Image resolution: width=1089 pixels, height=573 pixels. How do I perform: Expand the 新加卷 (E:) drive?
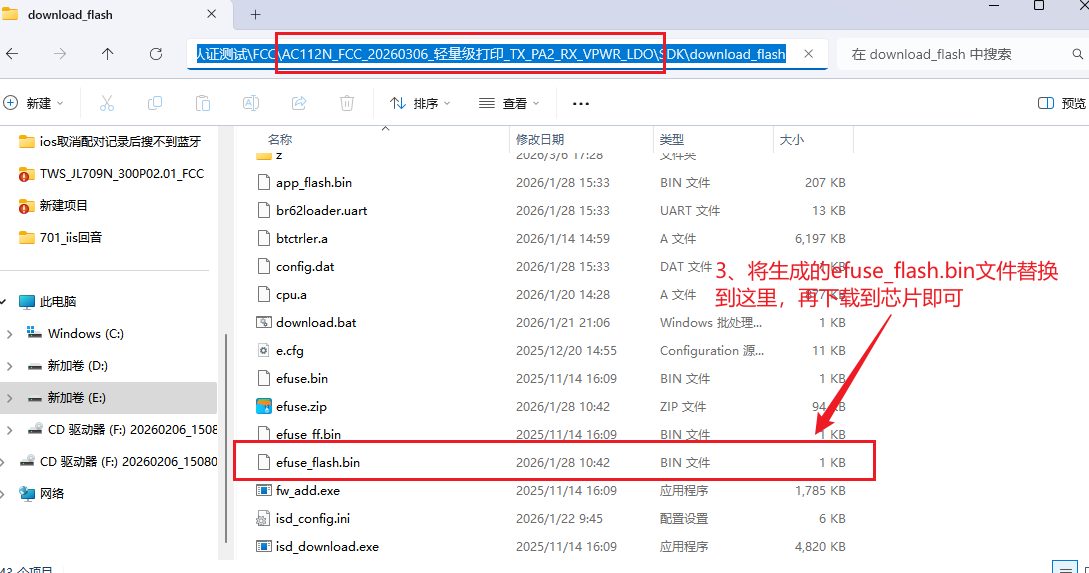[x=9, y=398]
